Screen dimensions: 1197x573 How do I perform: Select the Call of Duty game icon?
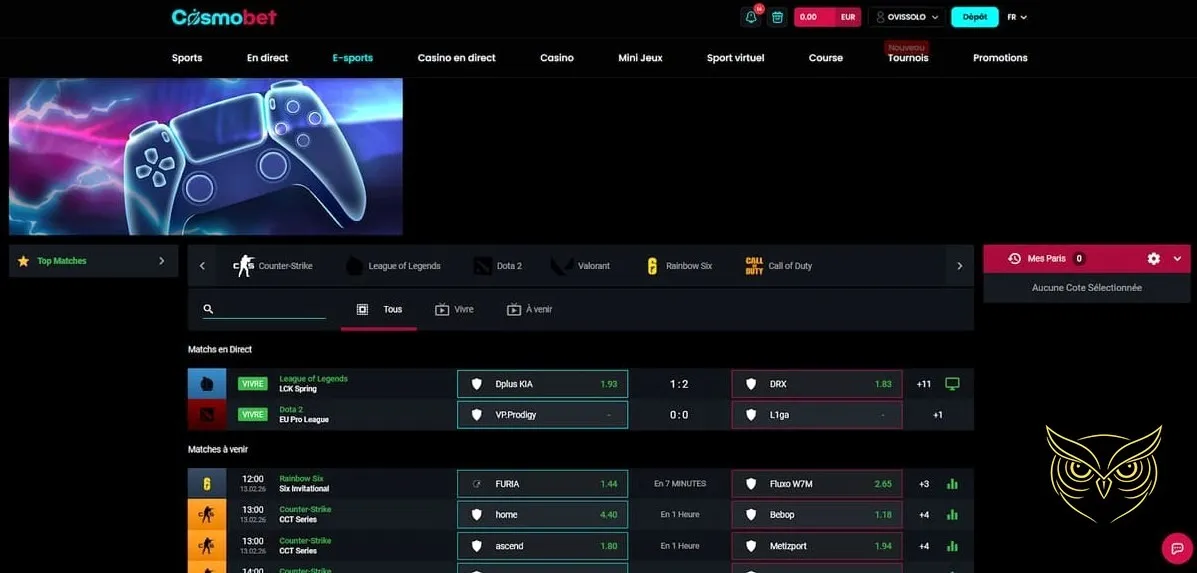point(755,266)
